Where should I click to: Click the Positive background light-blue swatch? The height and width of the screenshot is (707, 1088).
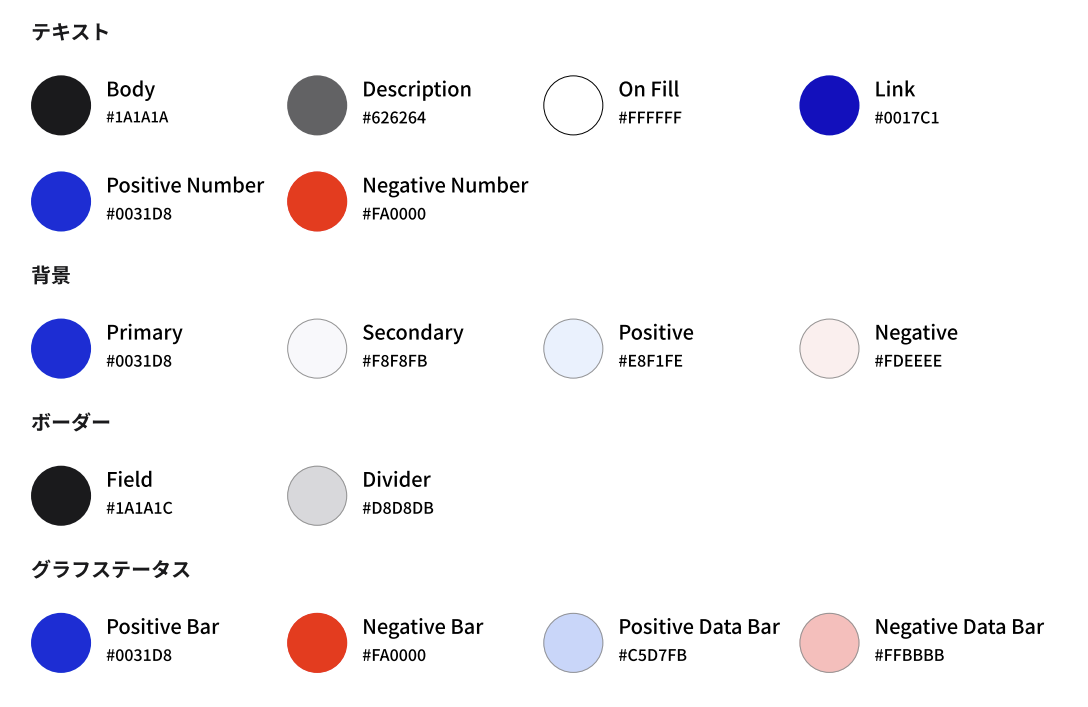point(573,348)
